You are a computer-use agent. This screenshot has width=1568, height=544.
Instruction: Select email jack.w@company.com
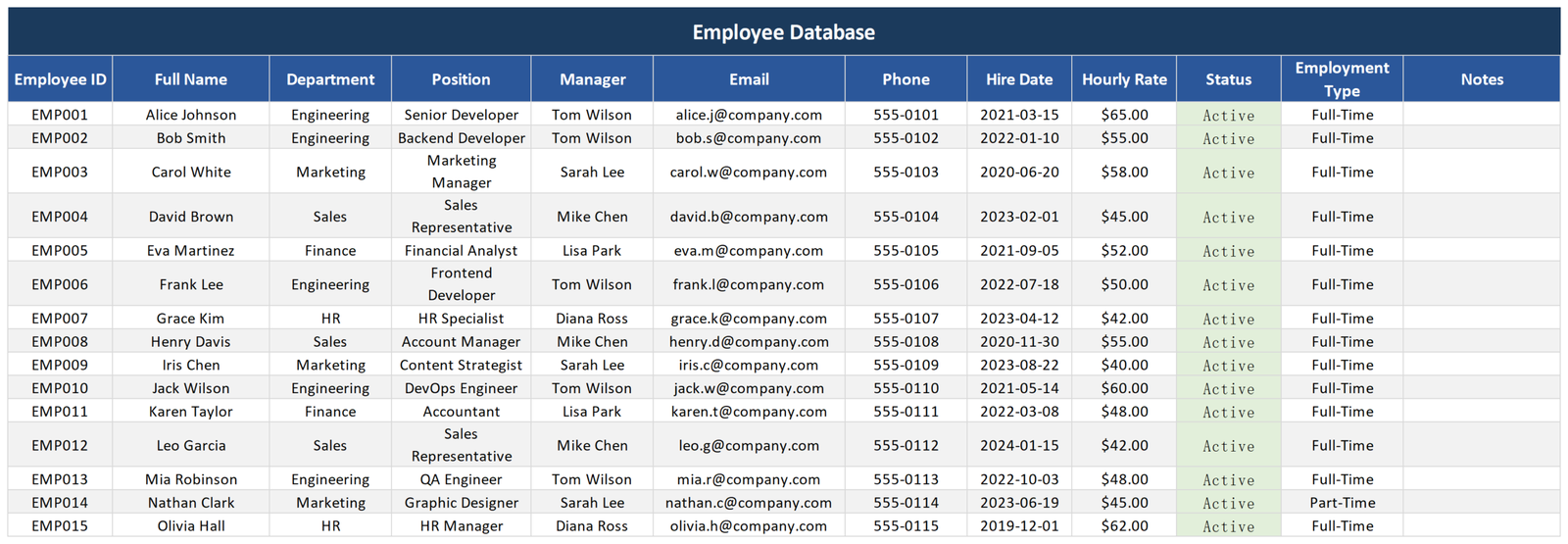(749, 388)
